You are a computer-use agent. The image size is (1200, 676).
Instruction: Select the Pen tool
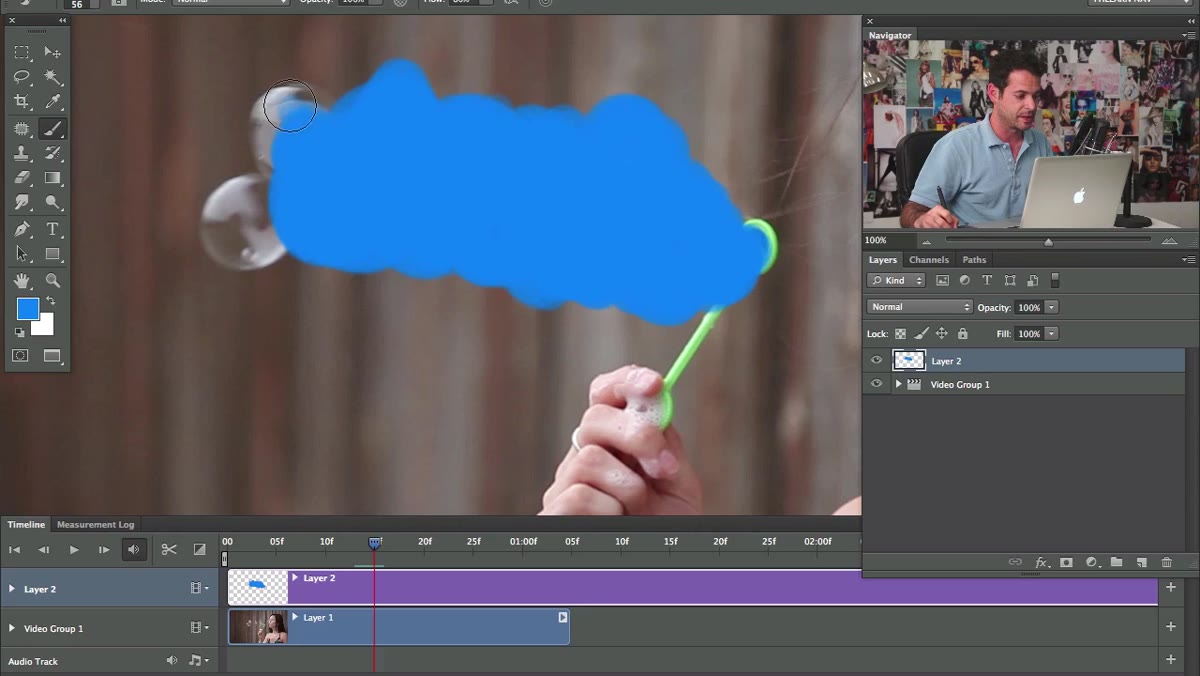pos(22,229)
